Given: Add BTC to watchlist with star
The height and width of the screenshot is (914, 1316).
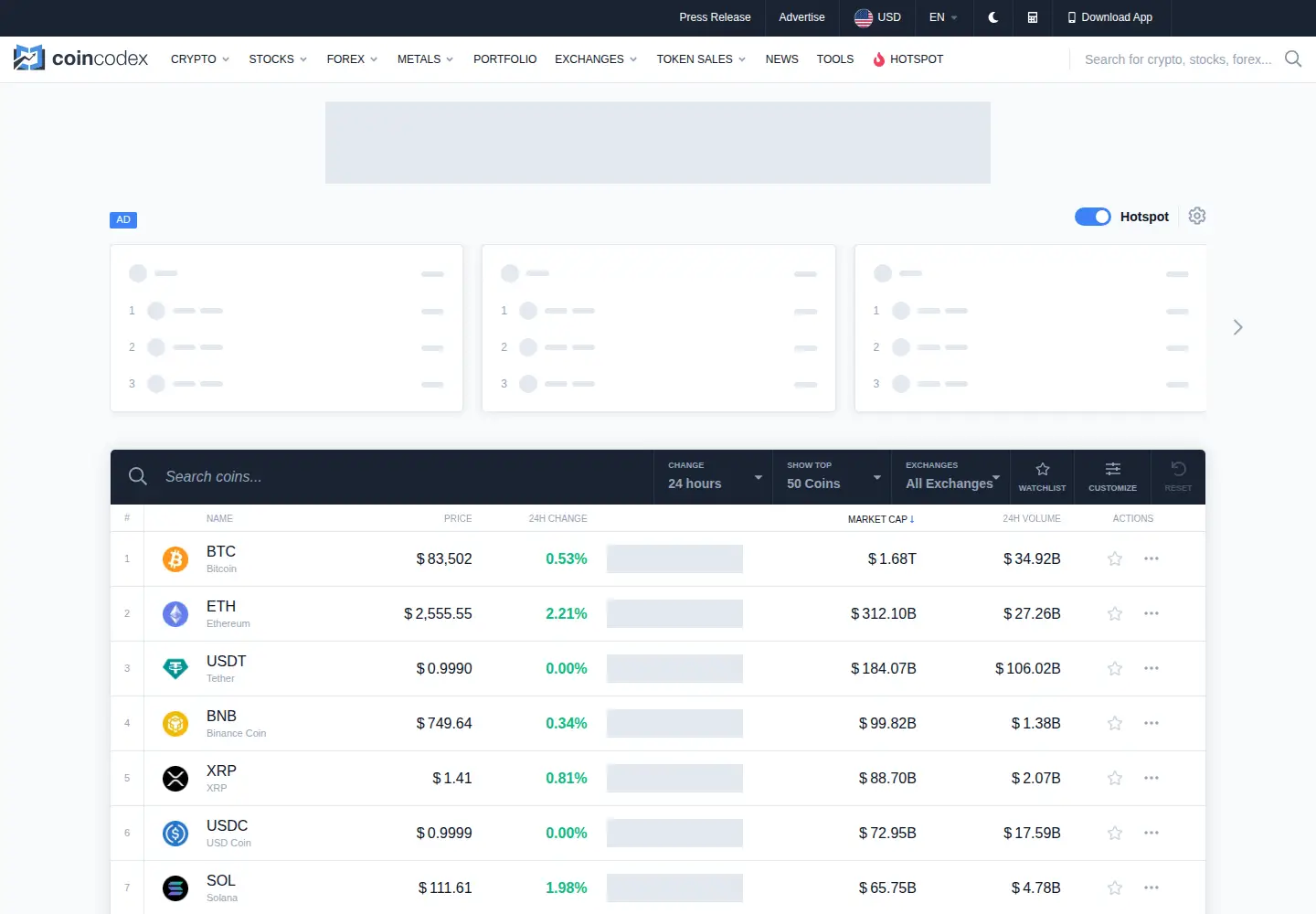Looking at the screenshot, I should point(1115,558).
